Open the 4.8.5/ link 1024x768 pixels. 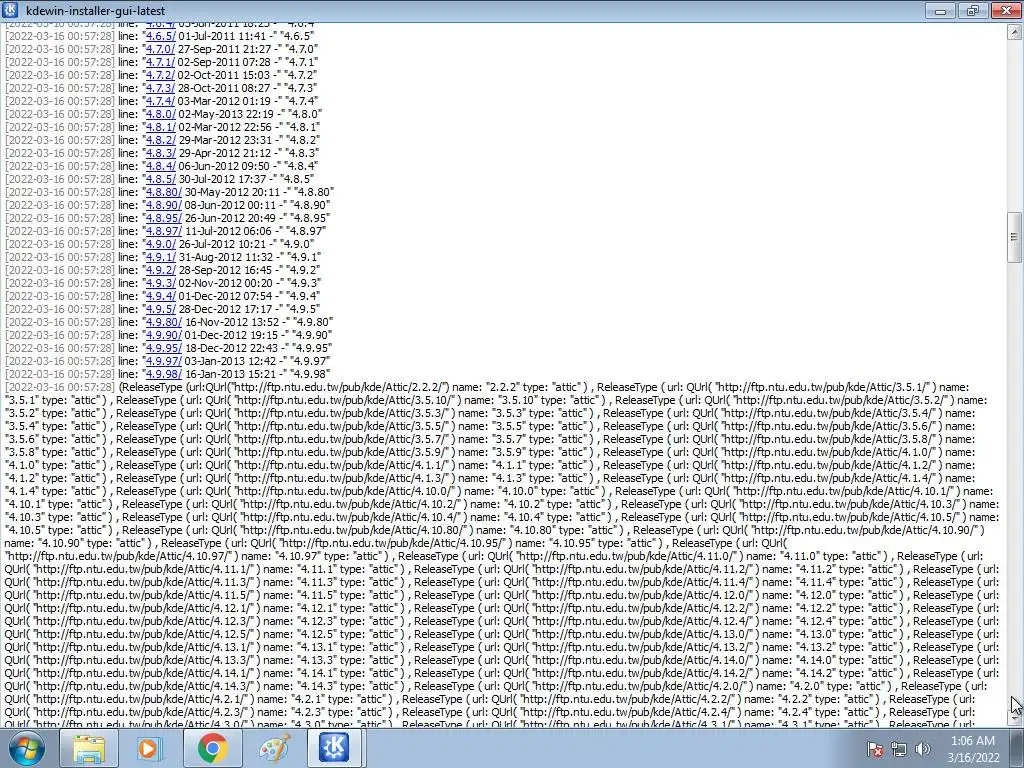tap(160, 179)
